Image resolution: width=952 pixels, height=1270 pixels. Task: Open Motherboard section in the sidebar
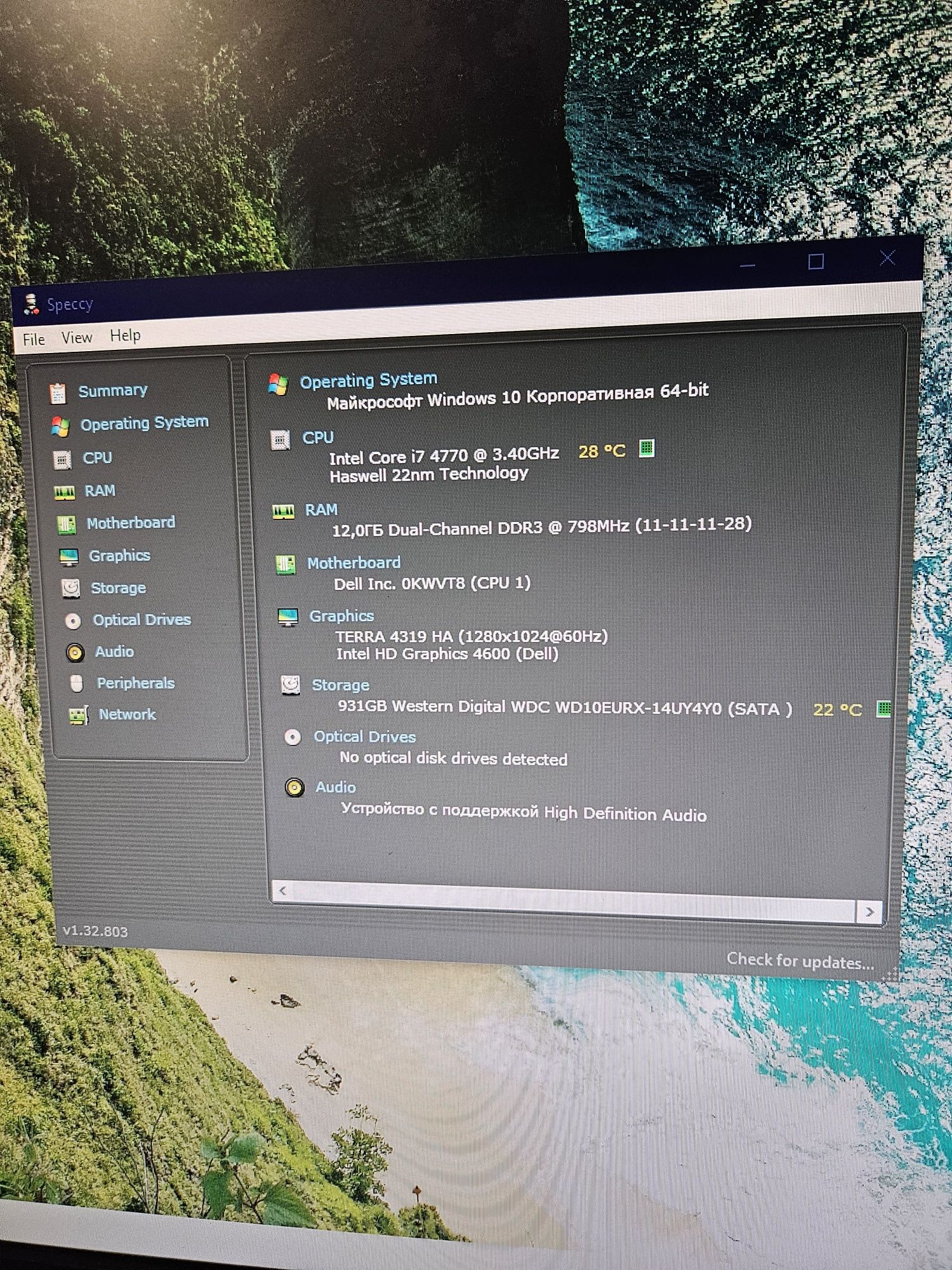(x=131, y=523)
